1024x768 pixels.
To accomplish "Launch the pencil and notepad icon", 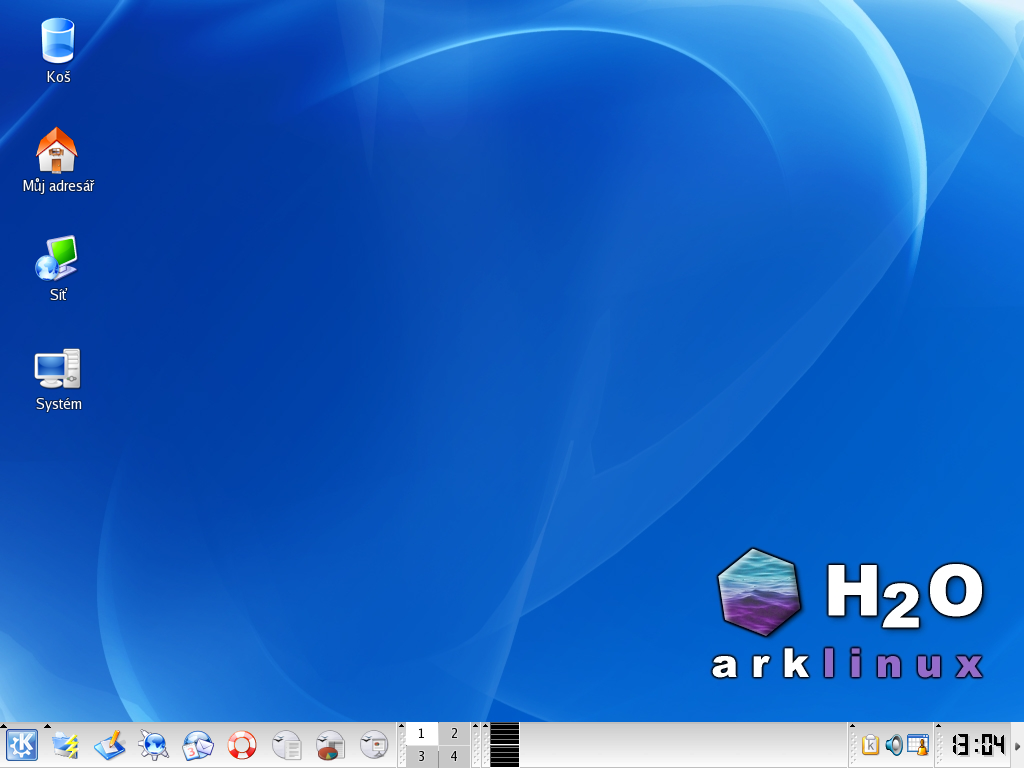I will (x=110, y=745).
